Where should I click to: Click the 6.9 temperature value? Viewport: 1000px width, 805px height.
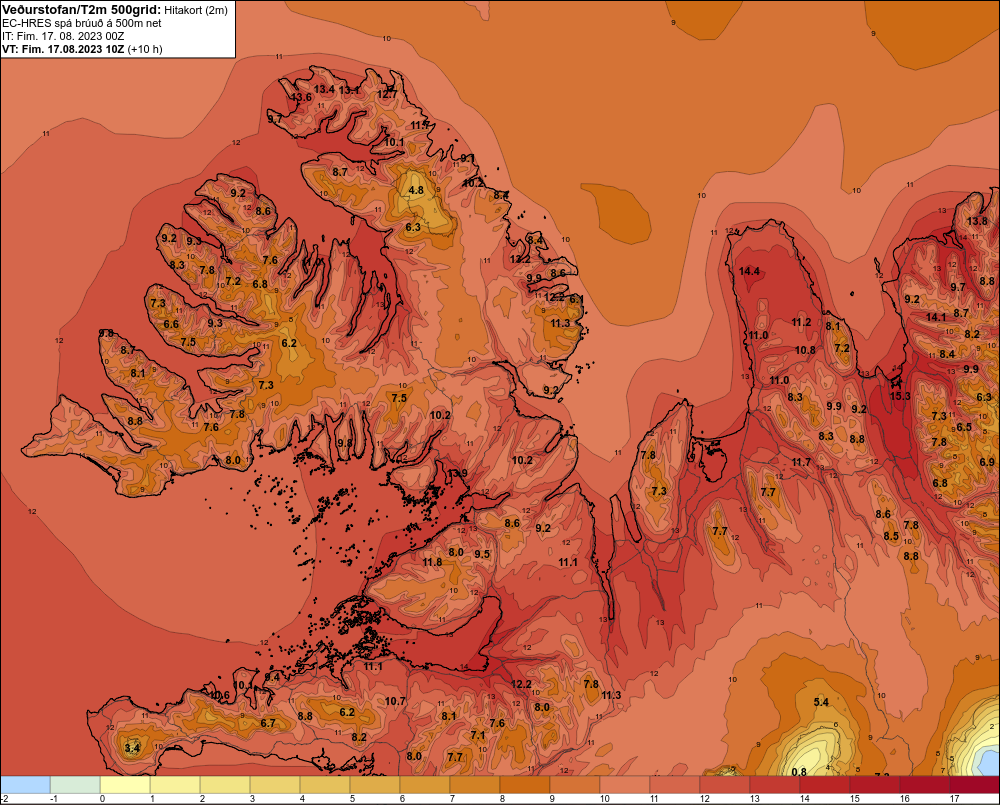point(987,462)
